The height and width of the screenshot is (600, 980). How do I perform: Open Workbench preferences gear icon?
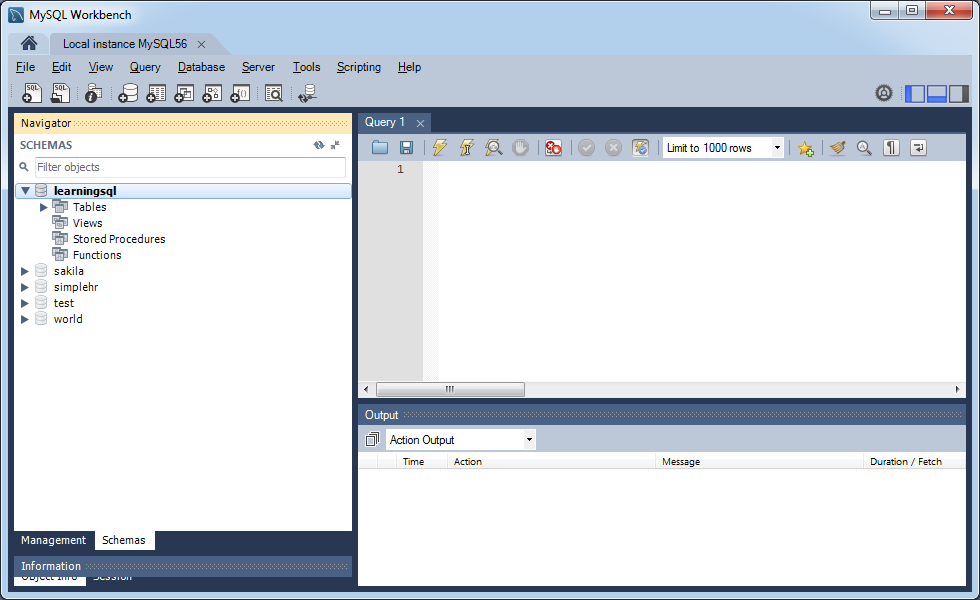884,93
